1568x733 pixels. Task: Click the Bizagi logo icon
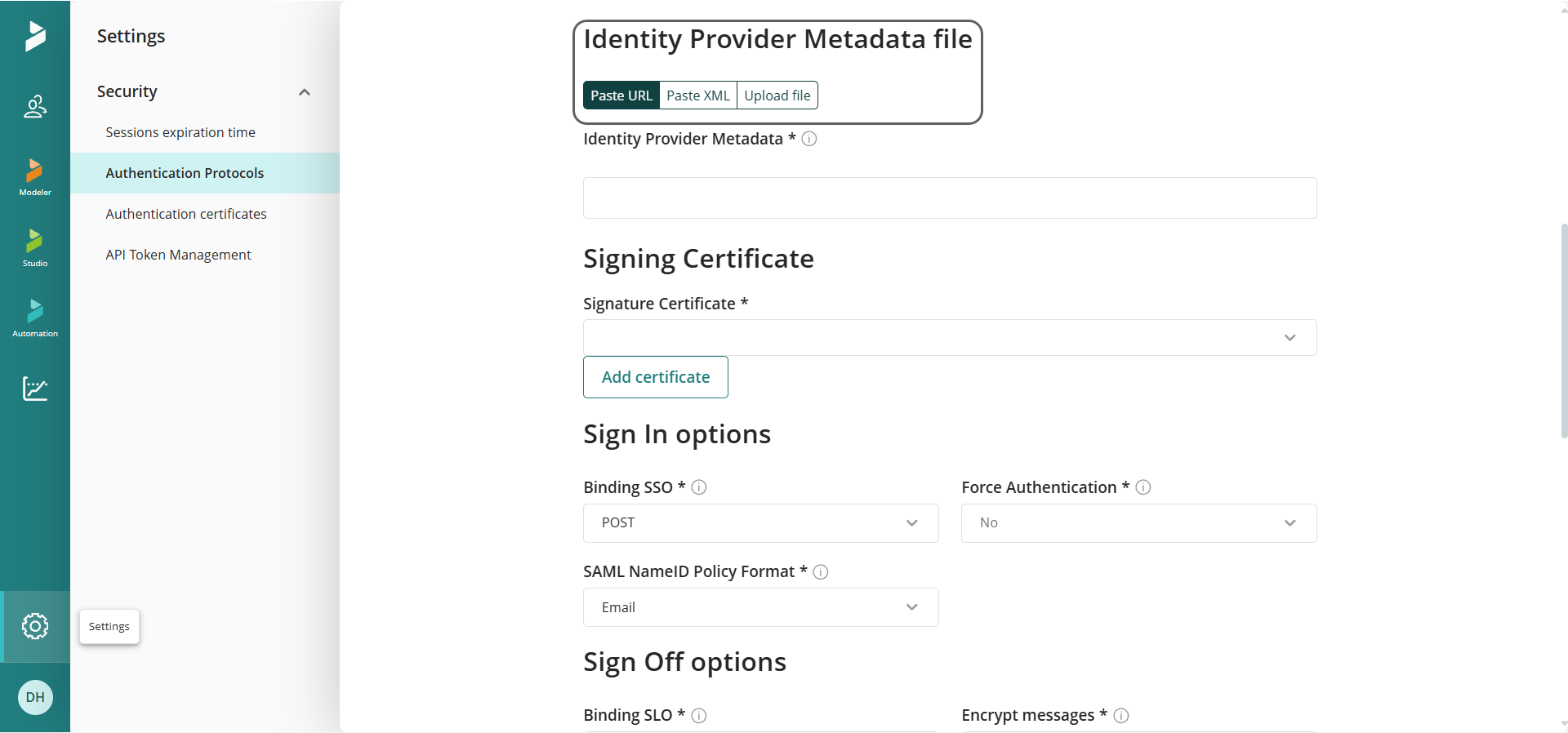35,36
